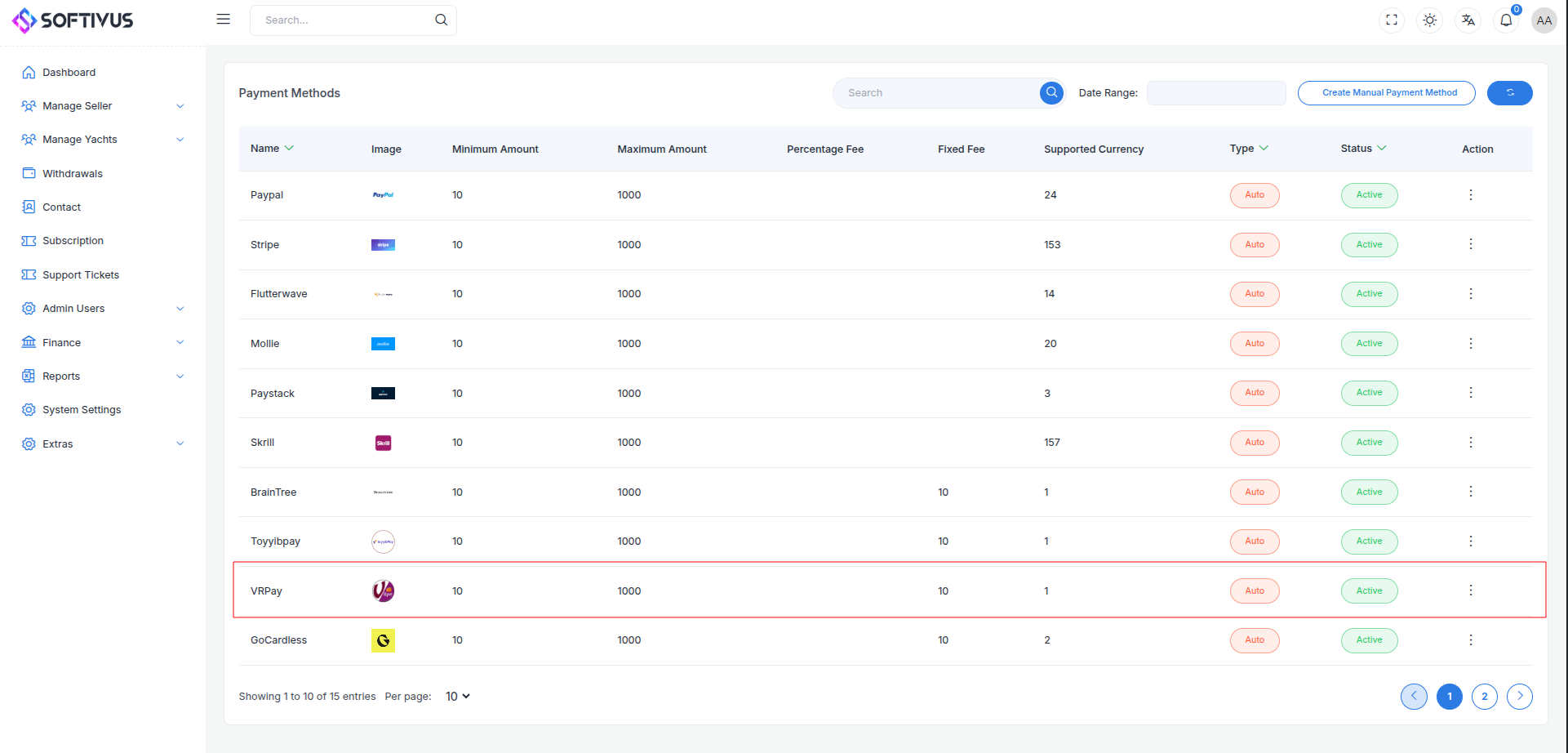Toggle the Active status badge for Stripe
The width and height of the screenshot is (1568, 753).
click(x=1369, y=245)
